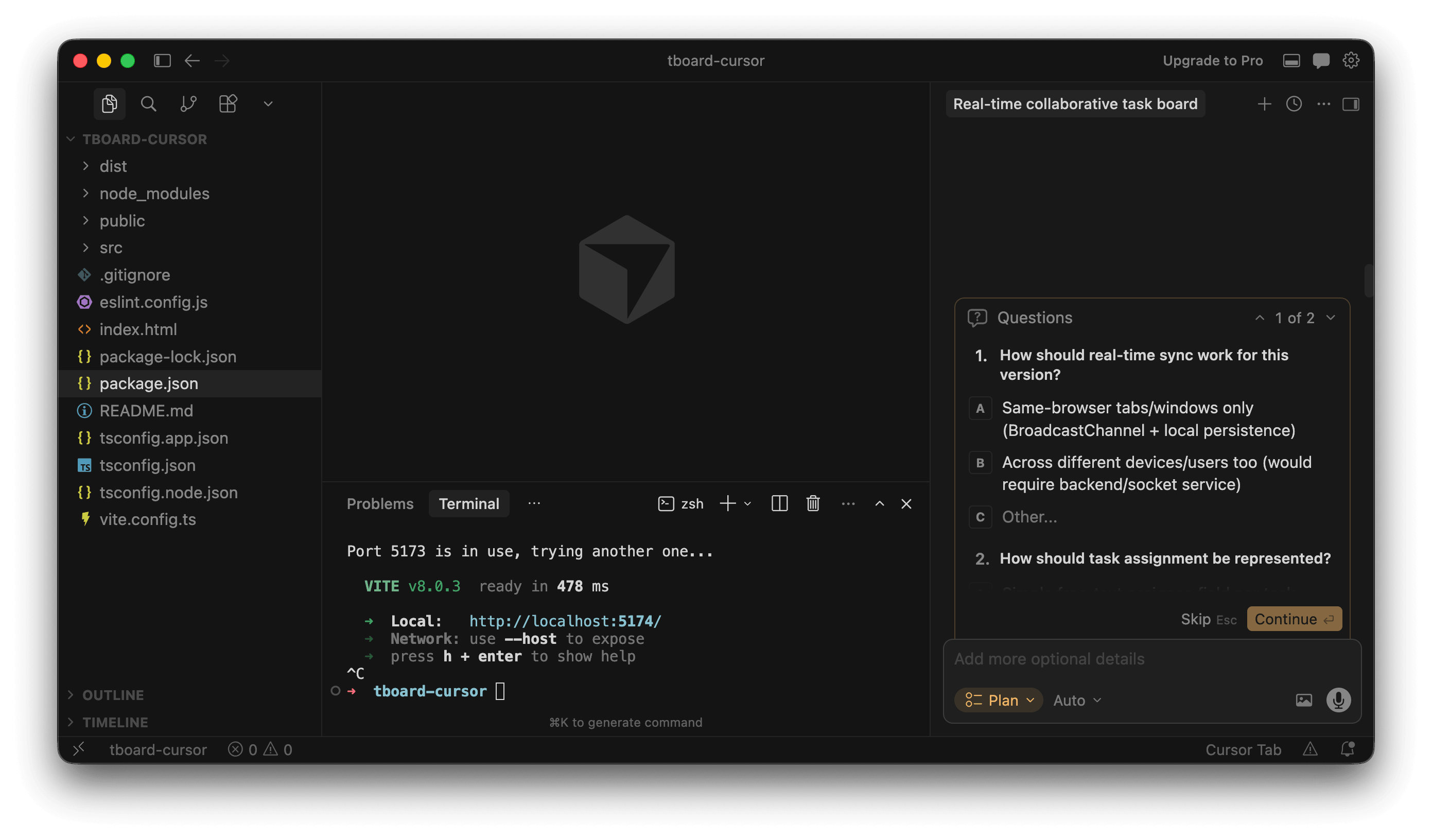Go back with the left arrow
1432x840 pixels.
192,60
